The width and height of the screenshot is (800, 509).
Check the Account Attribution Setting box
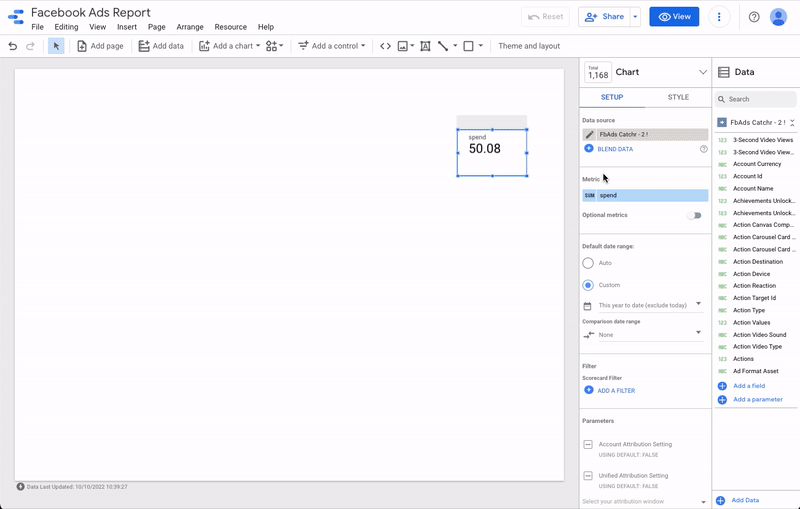(x=588, y=444)
